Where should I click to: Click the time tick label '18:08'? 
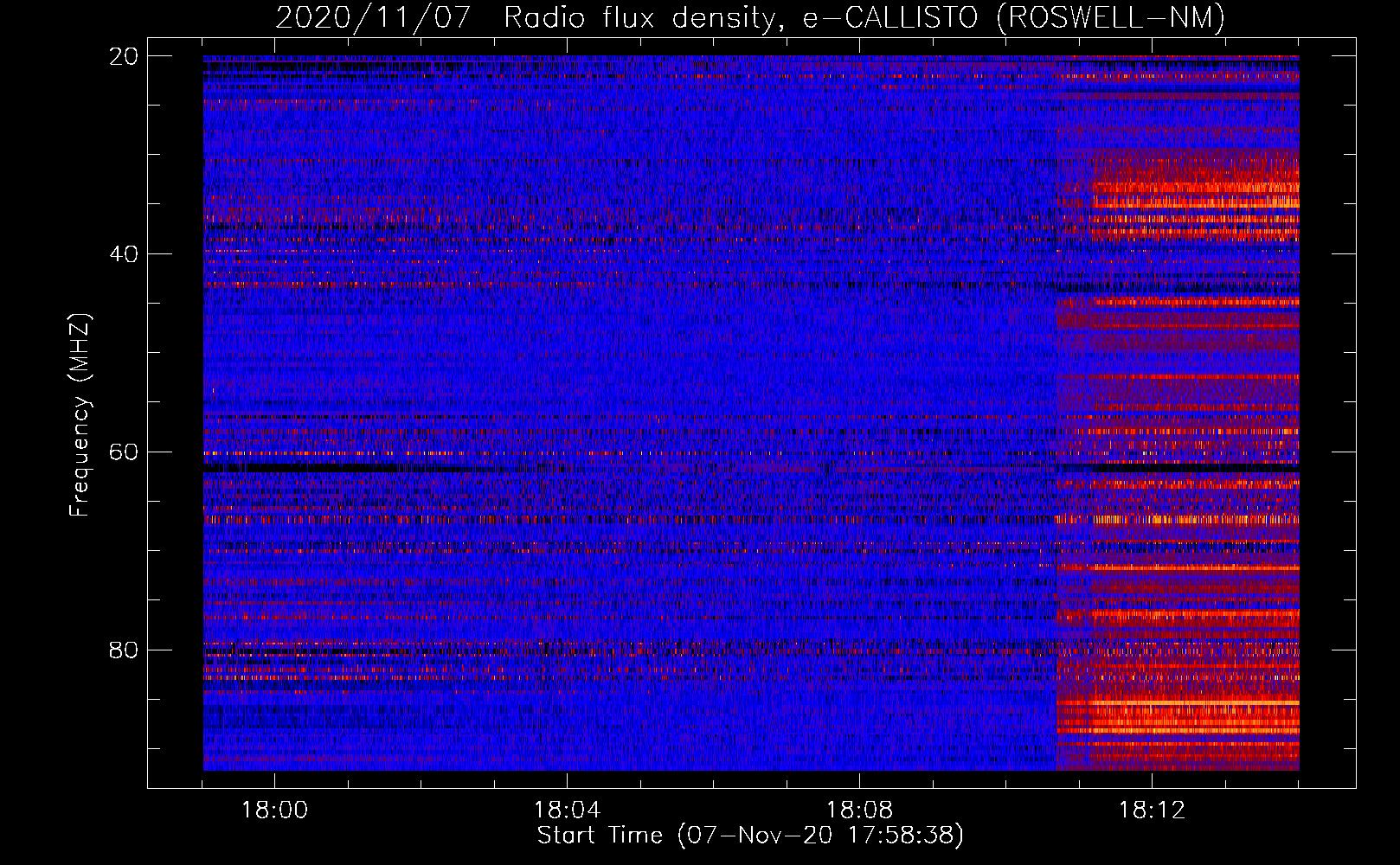[x=859, y=811]
